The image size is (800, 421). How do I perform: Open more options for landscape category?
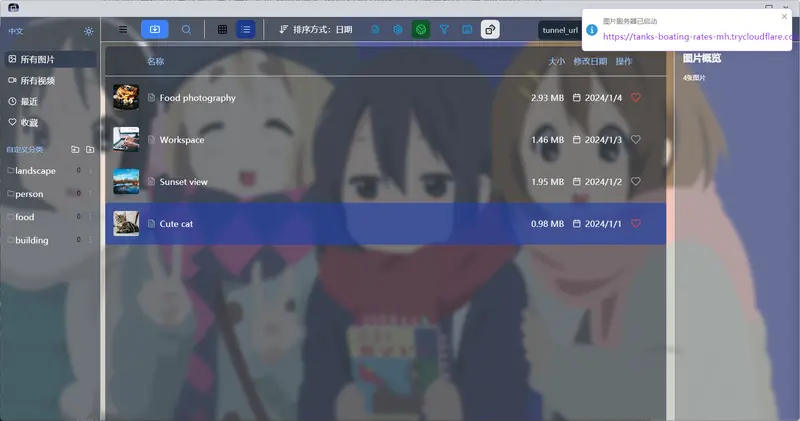(x=91, y=170)
